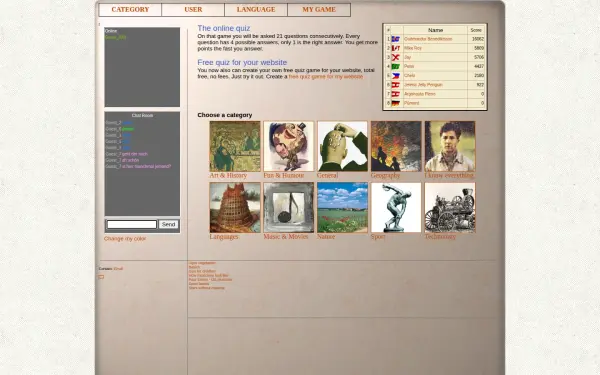Open the USER menu tab

193,10
